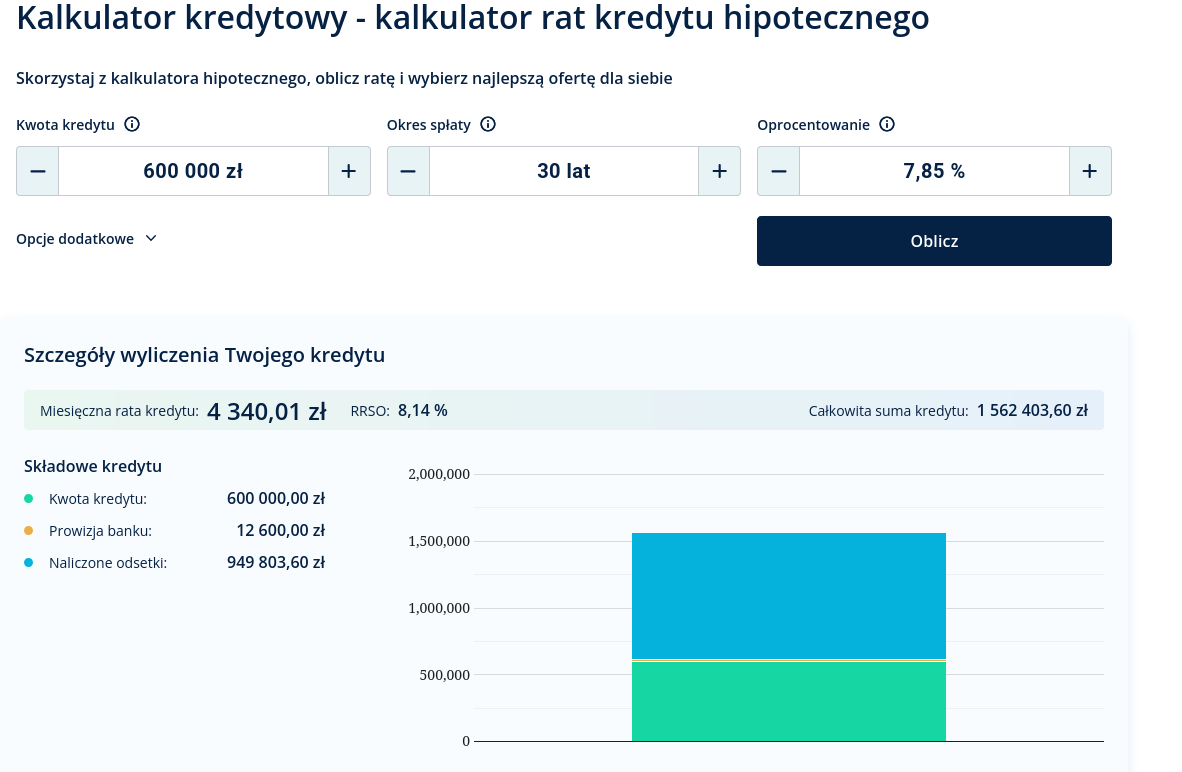
Task: Select the 30 lat period field
Action: (564, 171)
